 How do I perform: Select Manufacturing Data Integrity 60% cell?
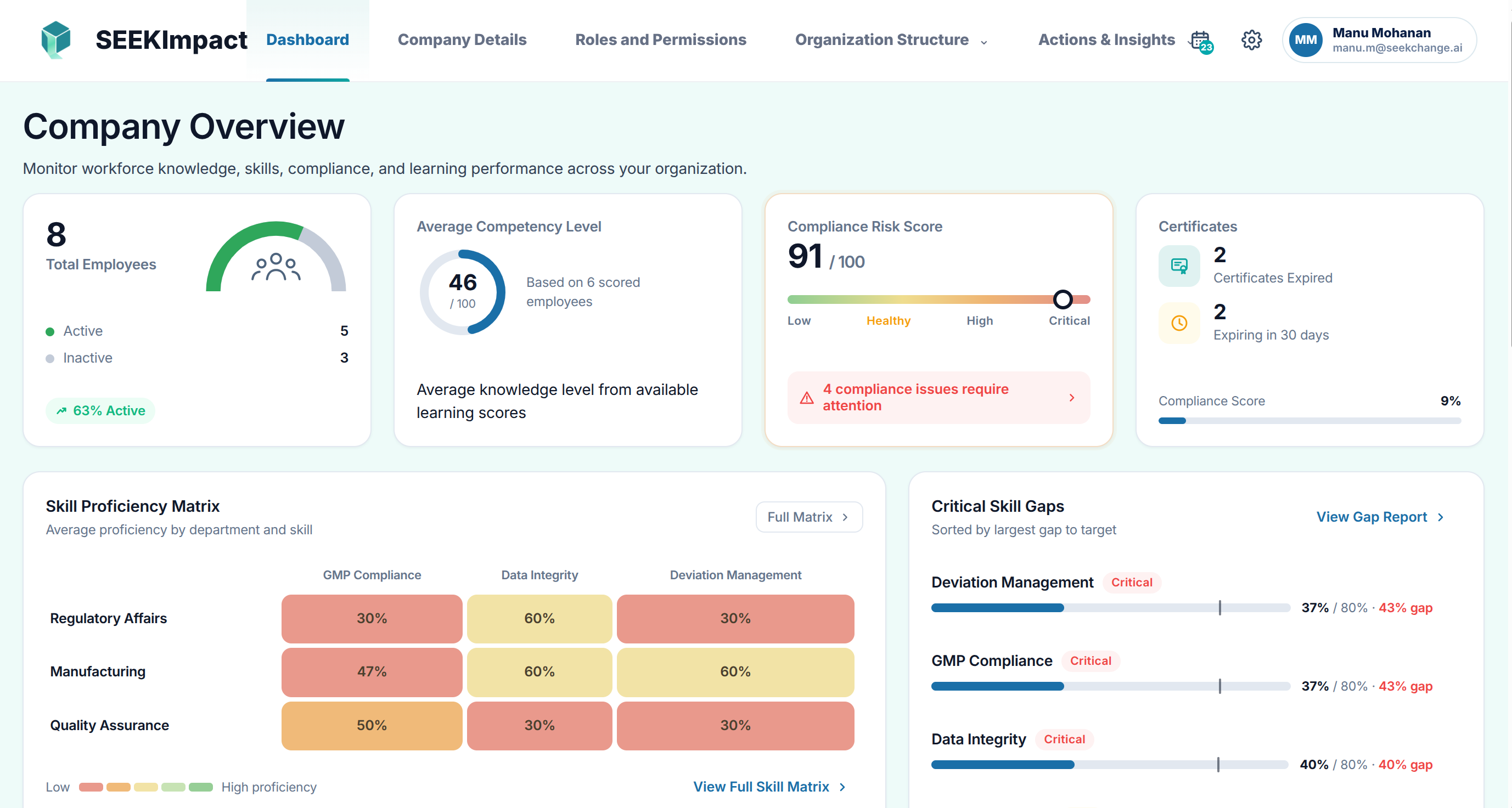539,672
